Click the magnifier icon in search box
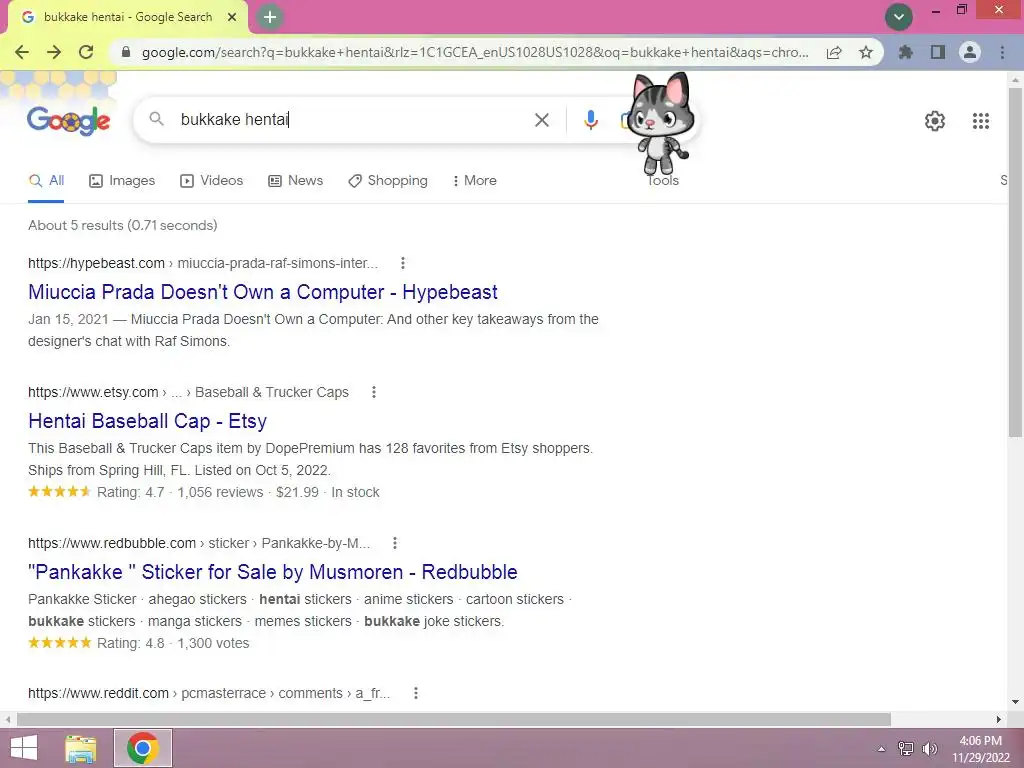The height and width of the screenshot is (768, 1024). click(x=156, y=119)
